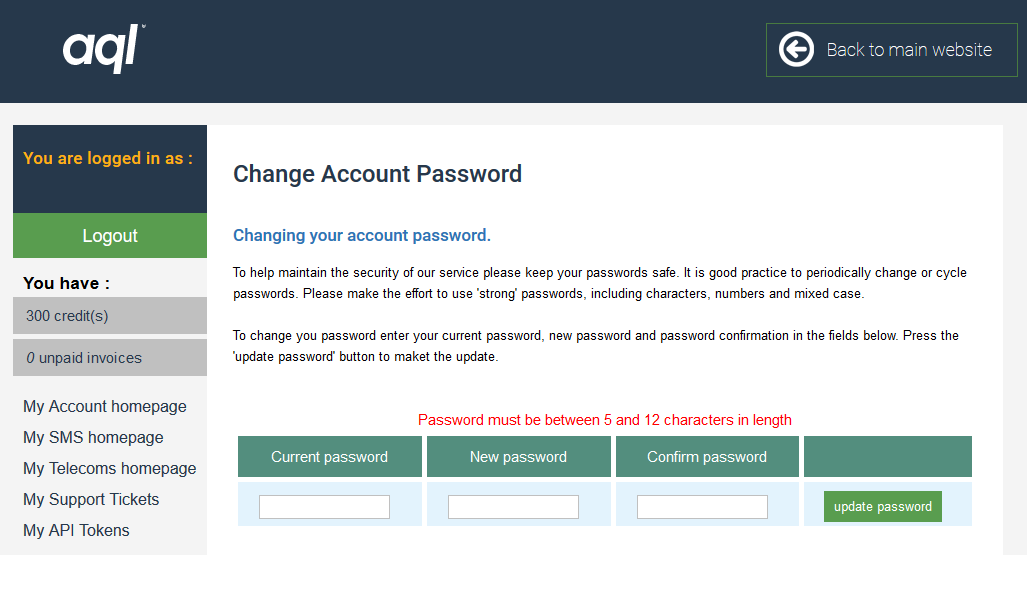The height and width of the screenshot is (600, 1027).
Task: Click the 'Back to main website' text
Action: click(x=908, y=49)
